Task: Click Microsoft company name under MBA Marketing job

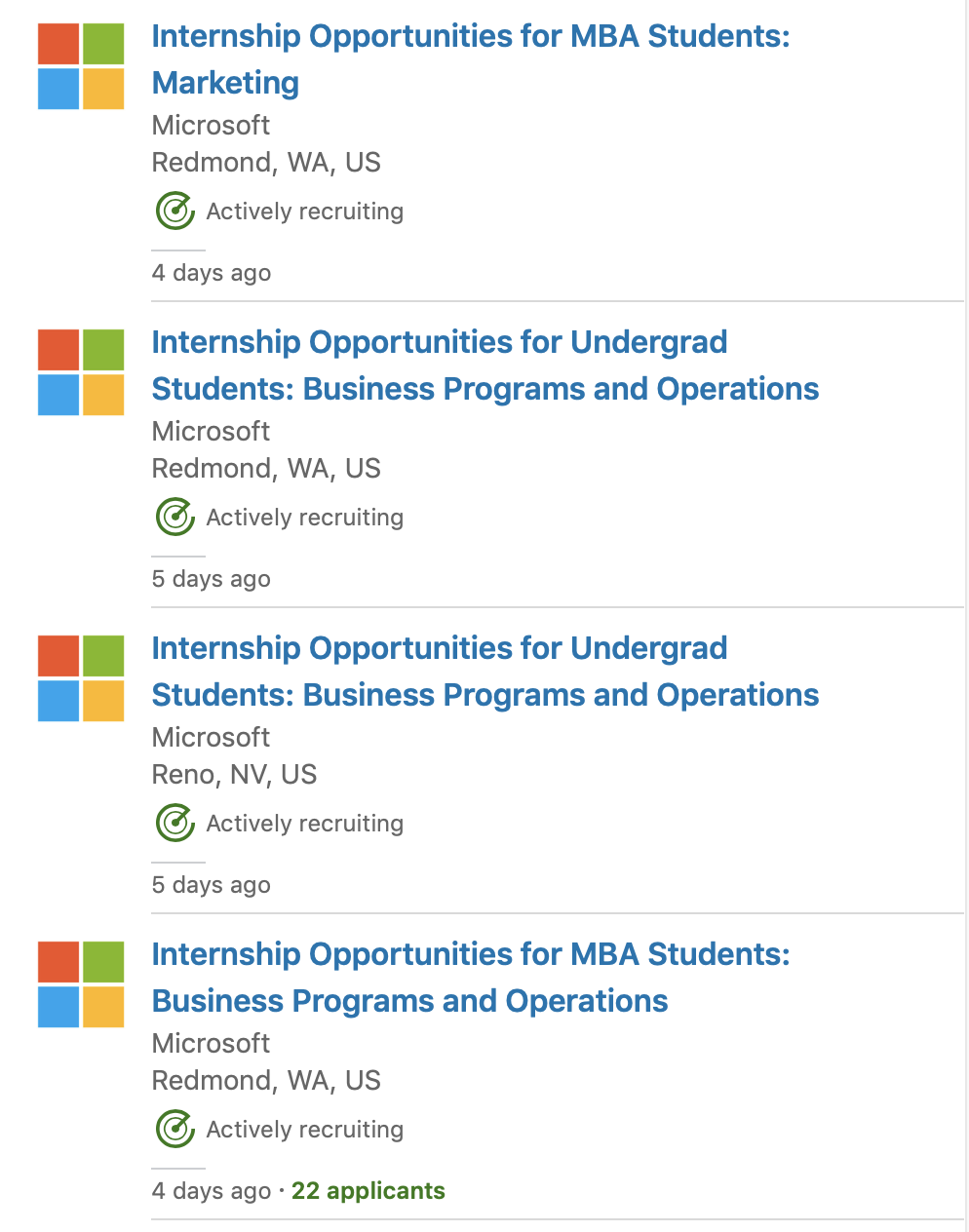Action: click(x=211, y=126)
